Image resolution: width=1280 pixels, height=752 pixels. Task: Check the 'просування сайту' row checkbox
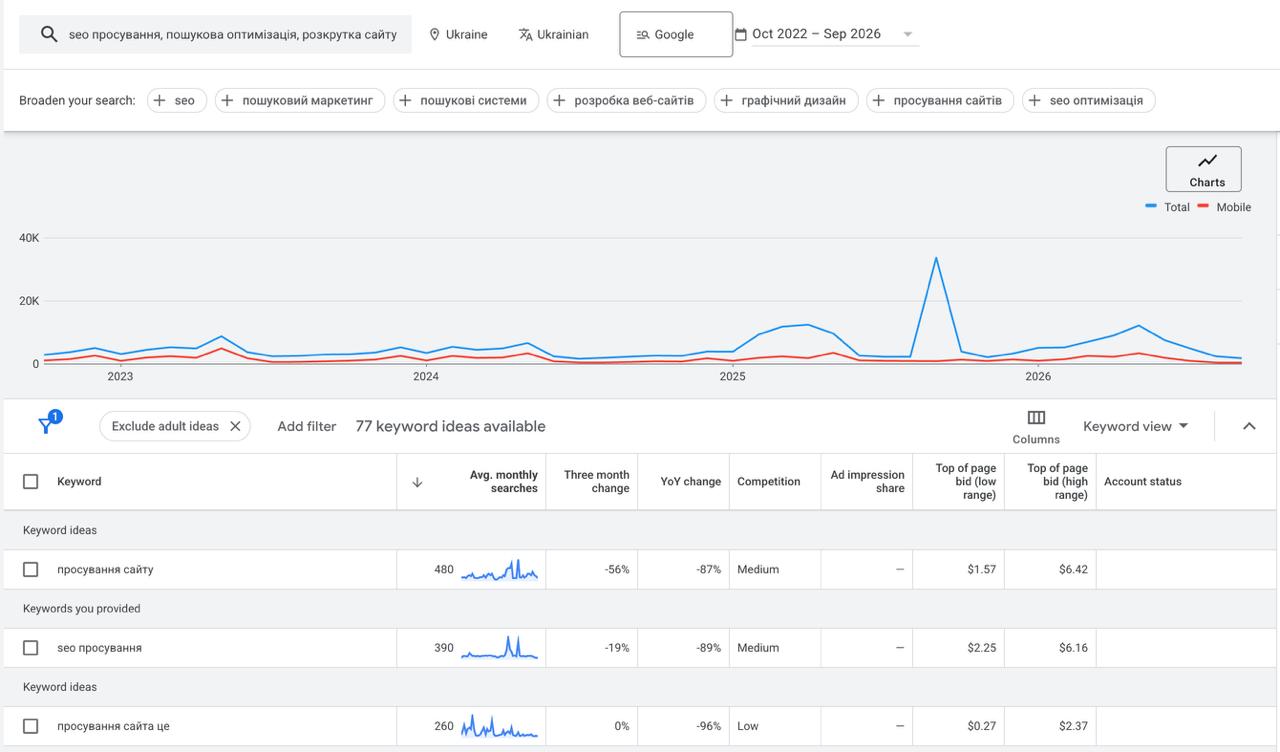coord(31,569)
